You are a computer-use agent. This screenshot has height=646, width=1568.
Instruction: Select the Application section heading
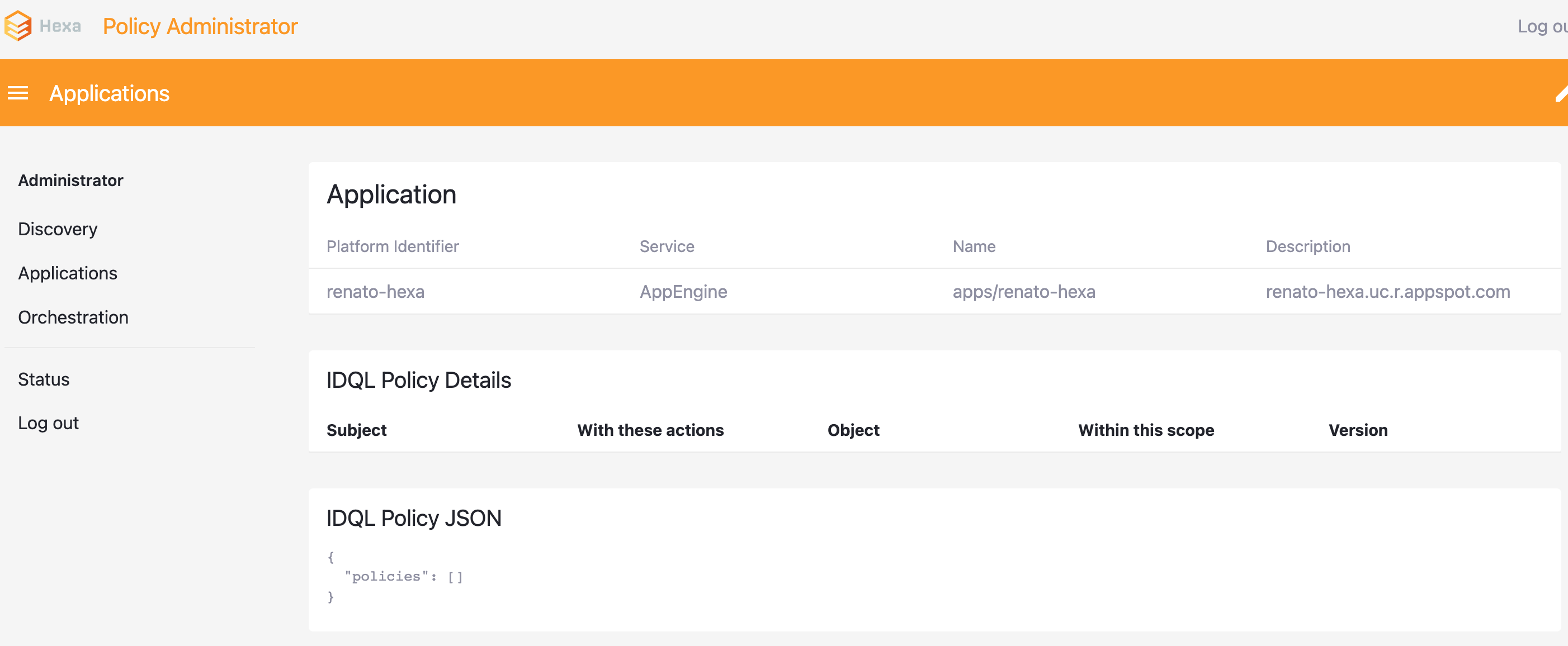pos(391,194)
